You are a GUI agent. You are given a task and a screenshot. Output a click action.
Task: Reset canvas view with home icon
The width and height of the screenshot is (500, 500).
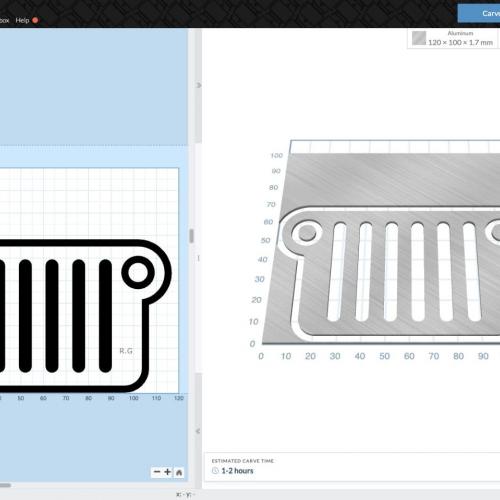click(179, 472)
